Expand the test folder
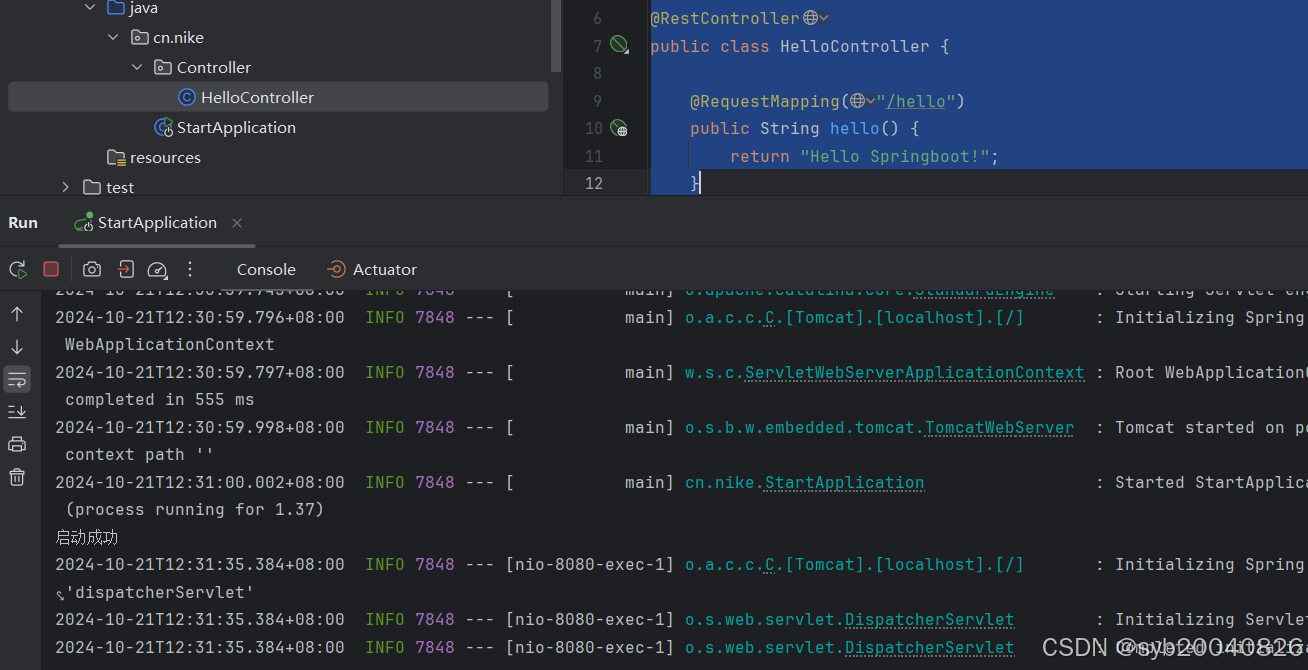Image resolution: width=1308 pixels, height=670 pixels. pyautogui.click(x=66, y=187)
